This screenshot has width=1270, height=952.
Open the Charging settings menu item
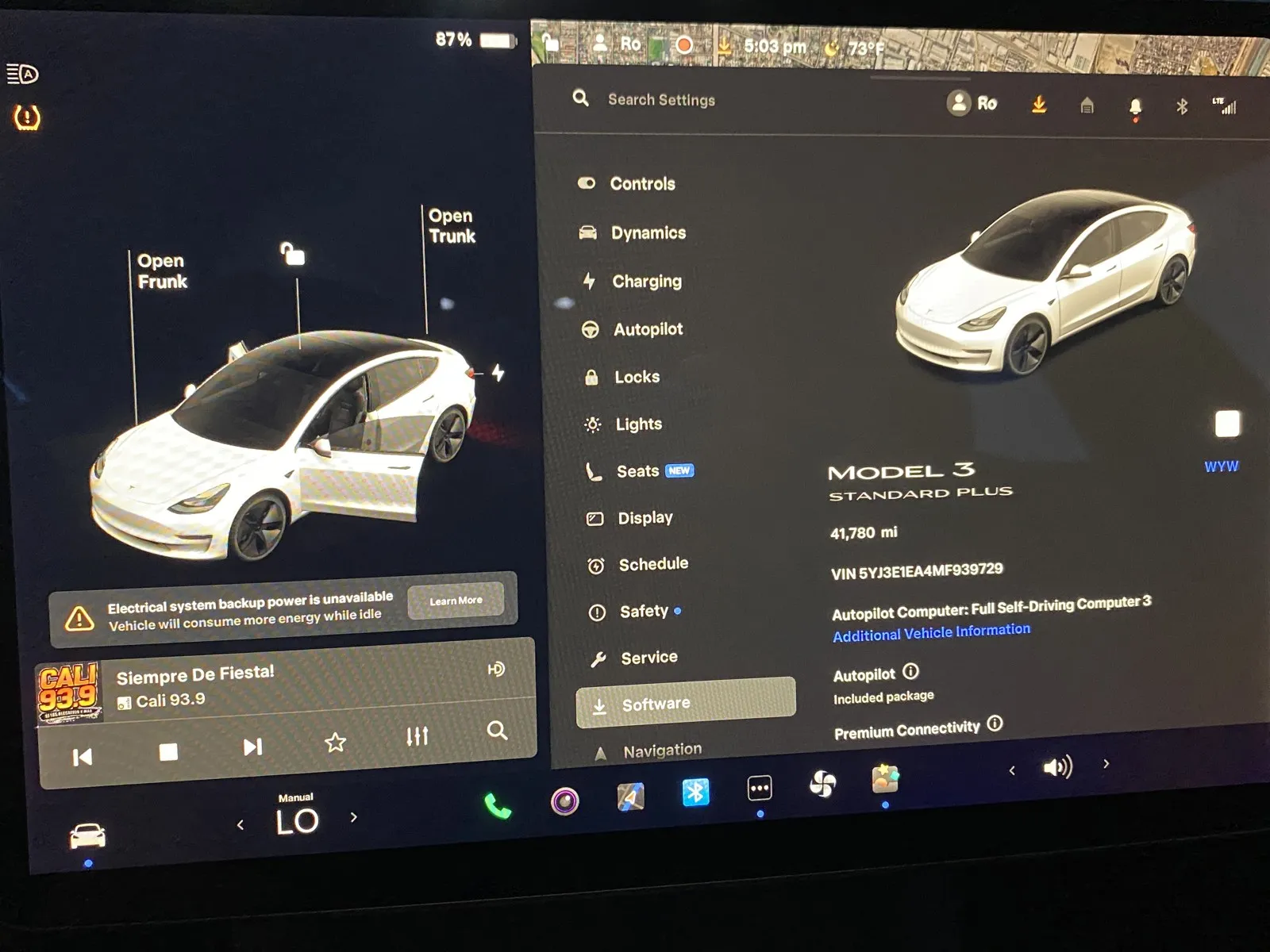click(646, 282)
